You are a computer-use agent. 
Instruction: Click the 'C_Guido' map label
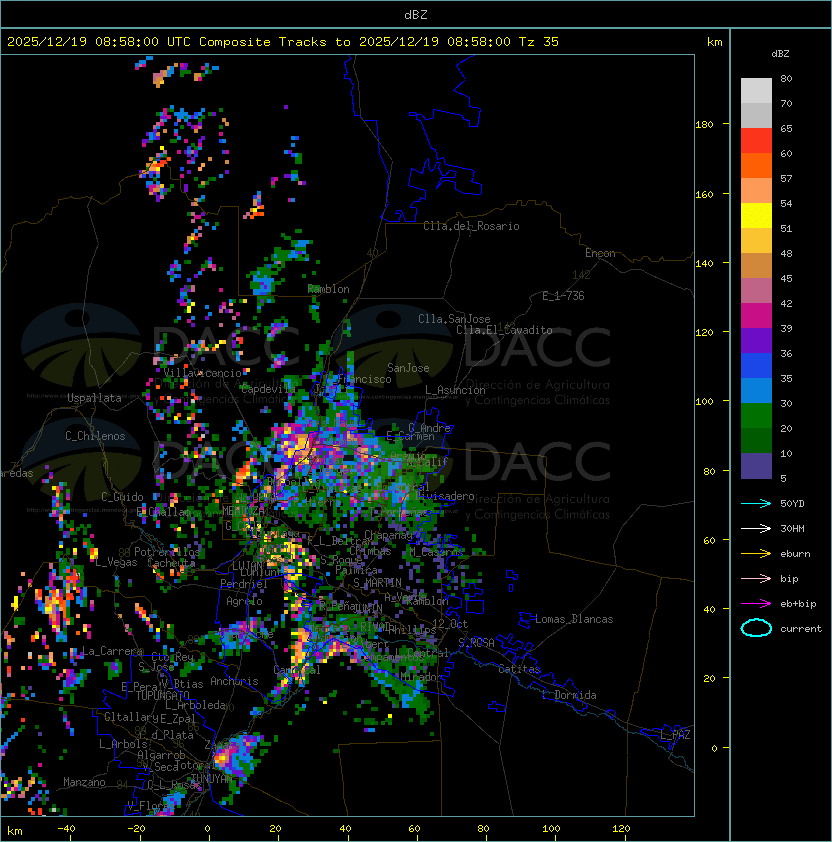[x=122, y=497]
